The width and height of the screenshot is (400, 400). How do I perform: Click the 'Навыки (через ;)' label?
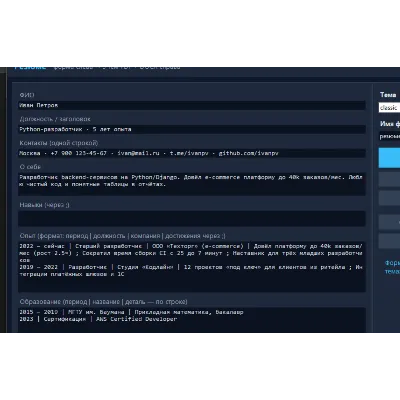[x=44, y=205]
